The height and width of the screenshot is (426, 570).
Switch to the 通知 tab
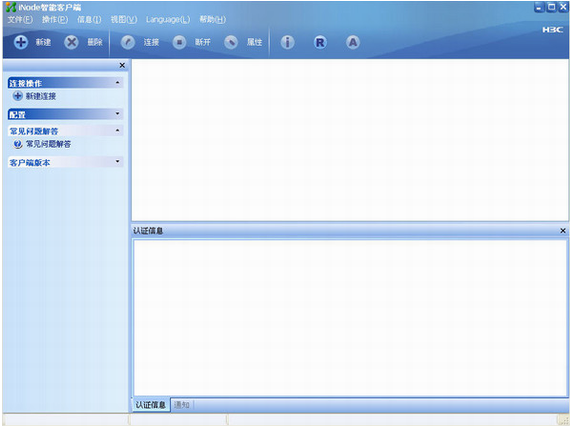click(181, 405)
